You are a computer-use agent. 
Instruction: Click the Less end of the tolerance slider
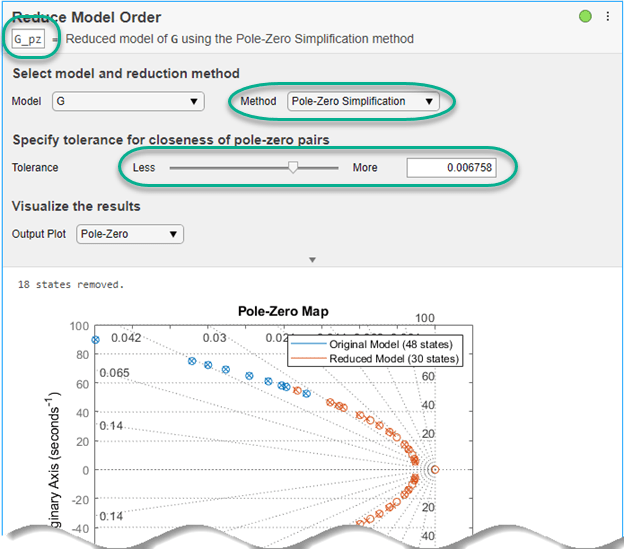pos(143,168)
